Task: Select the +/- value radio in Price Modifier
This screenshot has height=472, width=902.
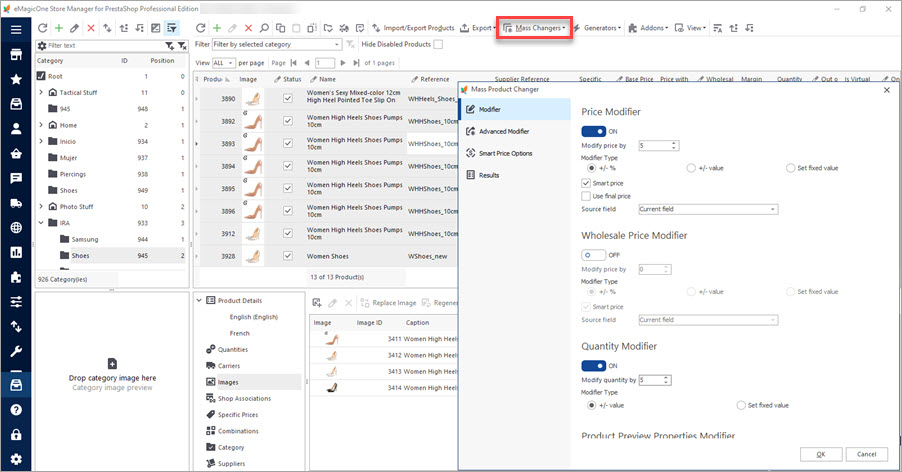Action: click(691, 168)
